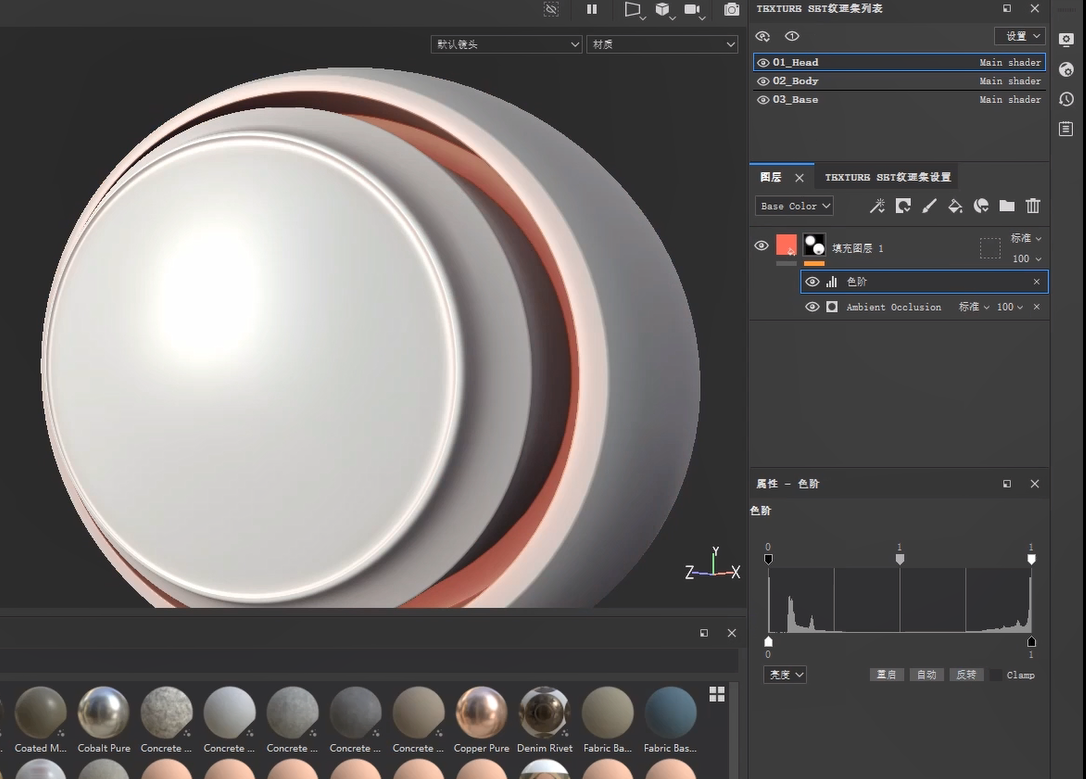Viewport: 1086px width, 779px height.
Task: Click the solo texture set eye icon
Action: (792, 36)
